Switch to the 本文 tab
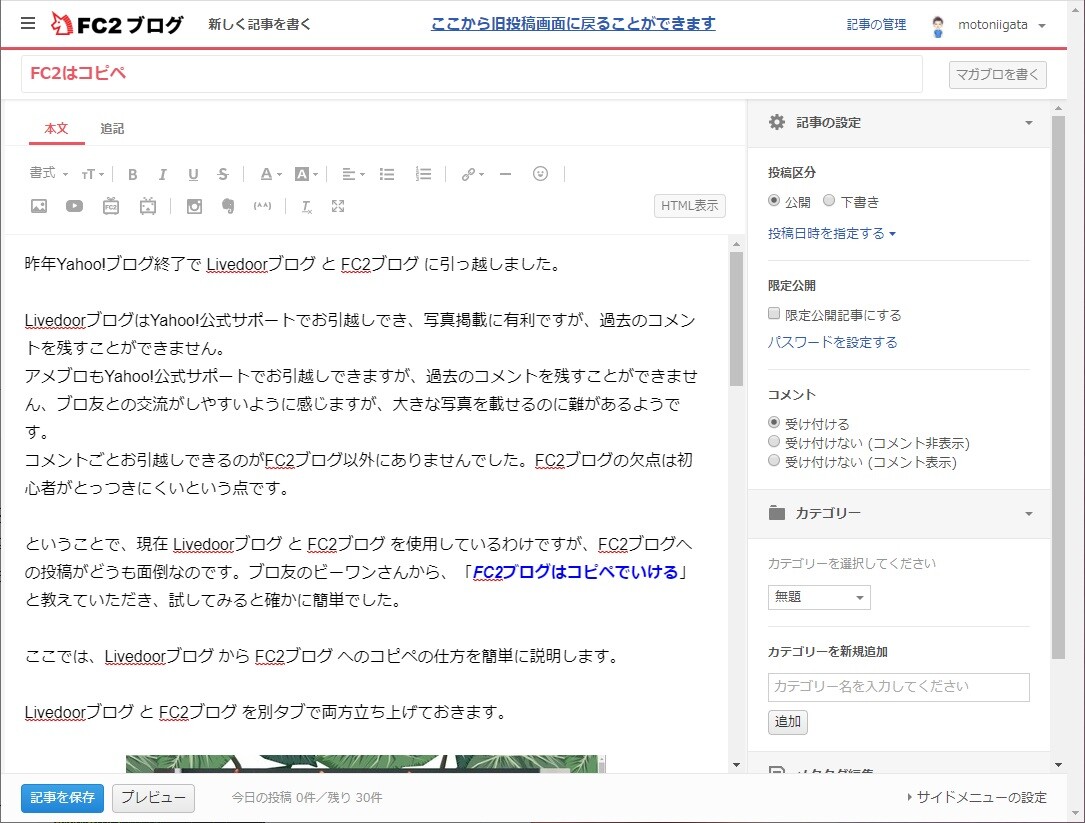 56,129
